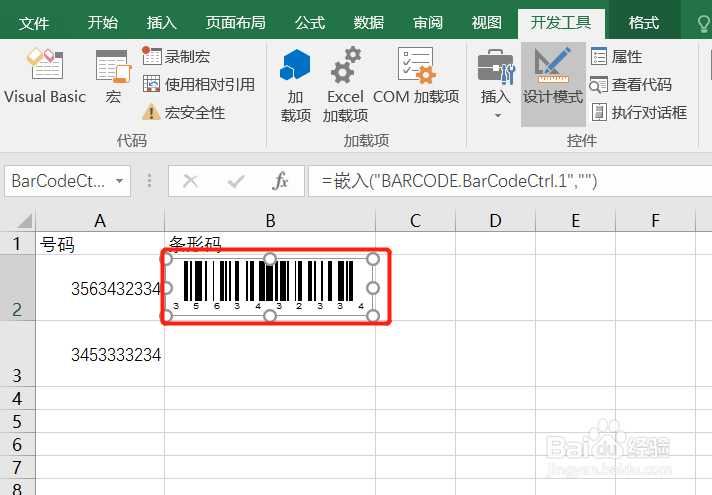Click cell containing 3563432334
Screen dimensions: 712x495
click(x=100, y=288)
